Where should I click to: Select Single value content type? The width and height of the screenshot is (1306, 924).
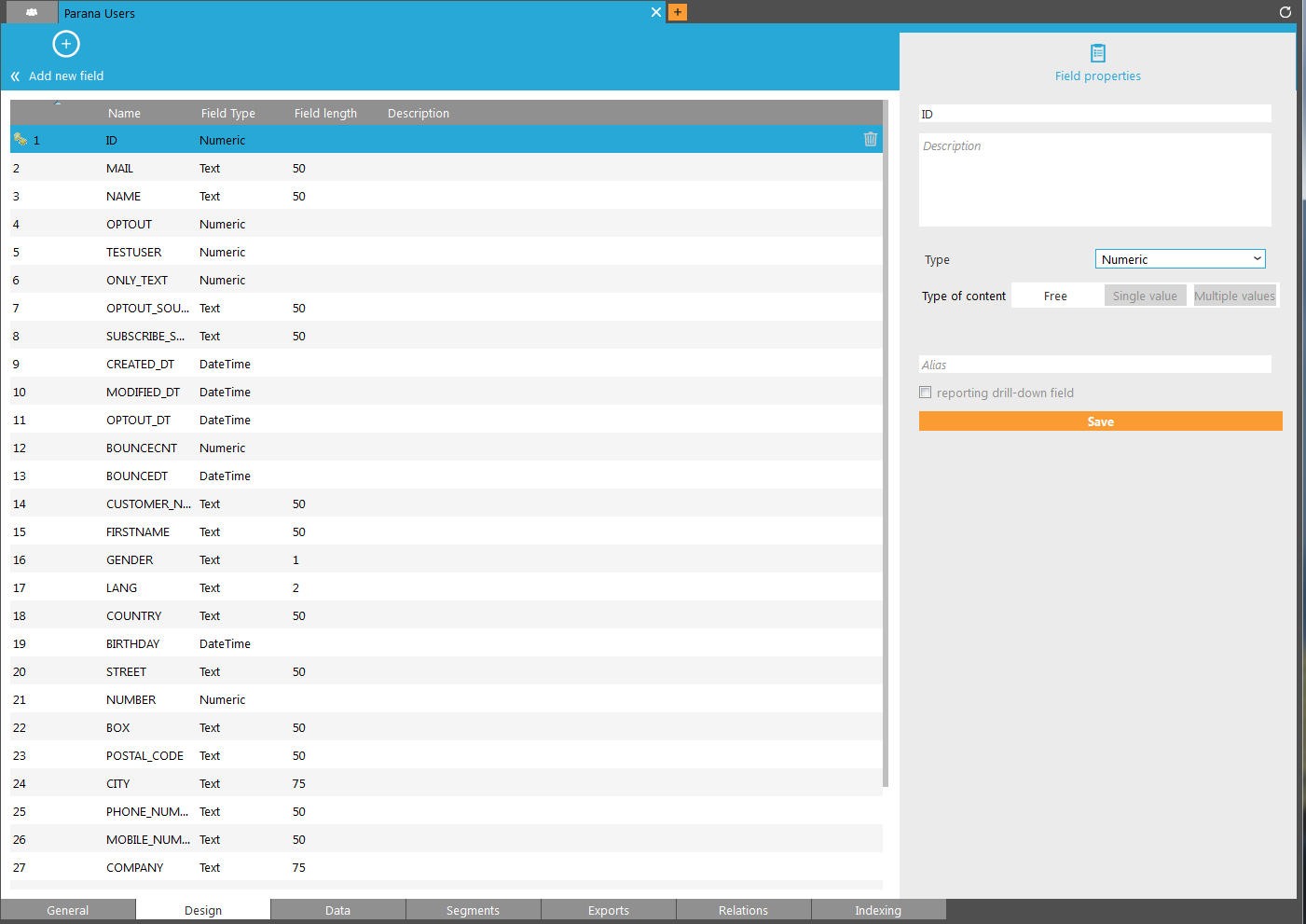pos(1144,296)
